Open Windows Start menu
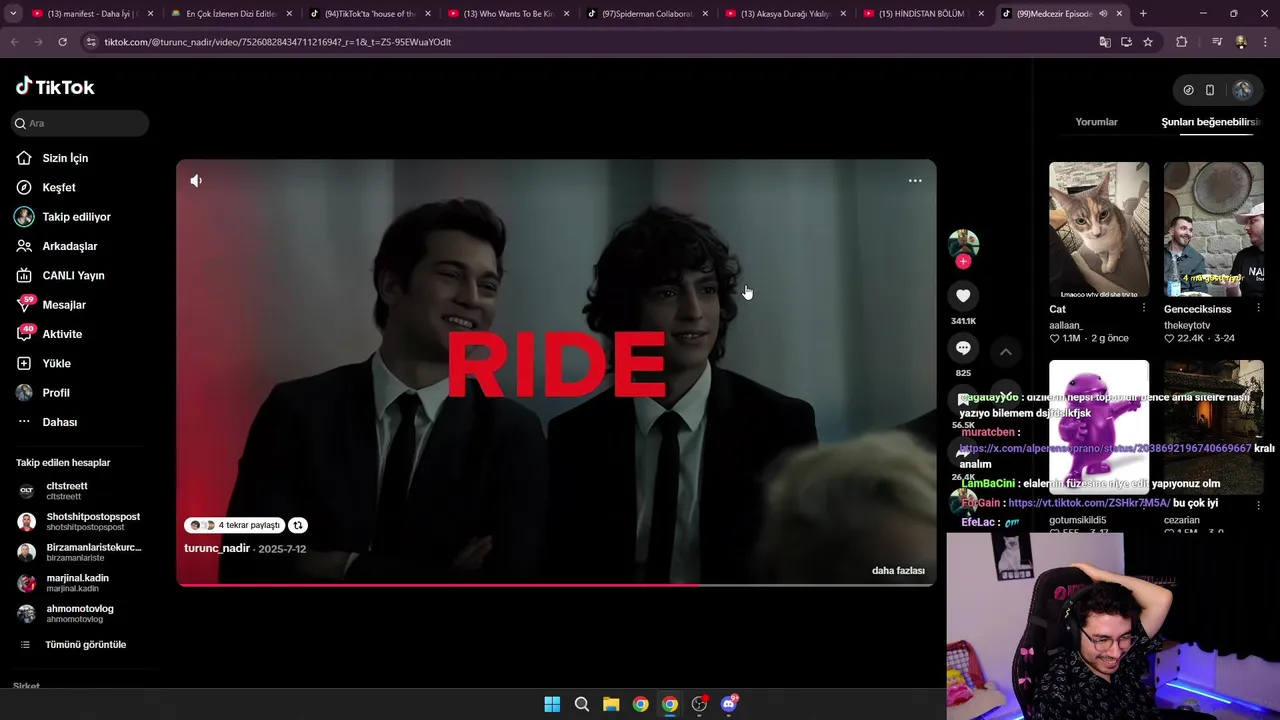 click(552, 704)
